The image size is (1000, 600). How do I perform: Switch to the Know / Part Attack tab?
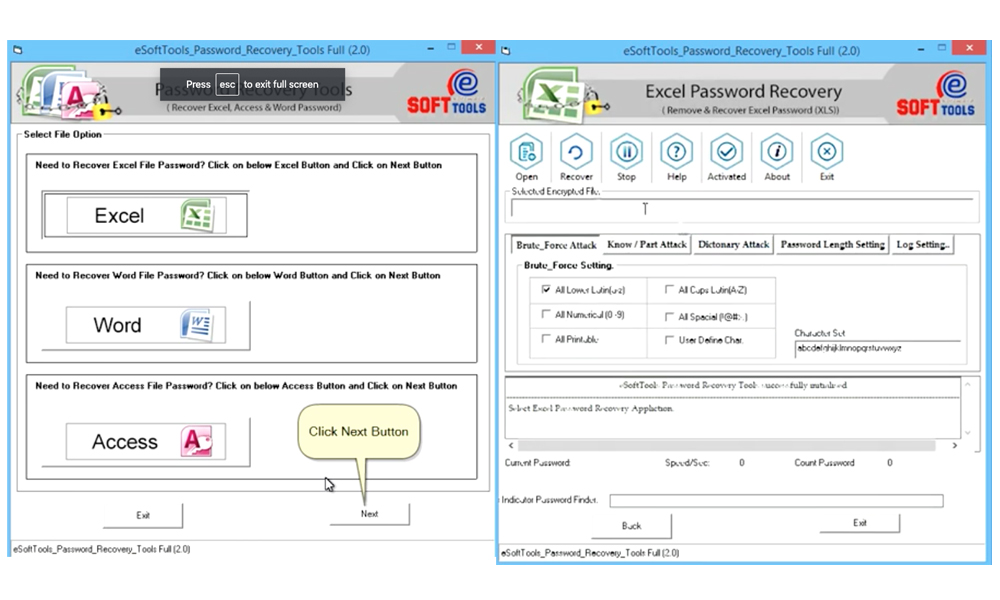647,244
